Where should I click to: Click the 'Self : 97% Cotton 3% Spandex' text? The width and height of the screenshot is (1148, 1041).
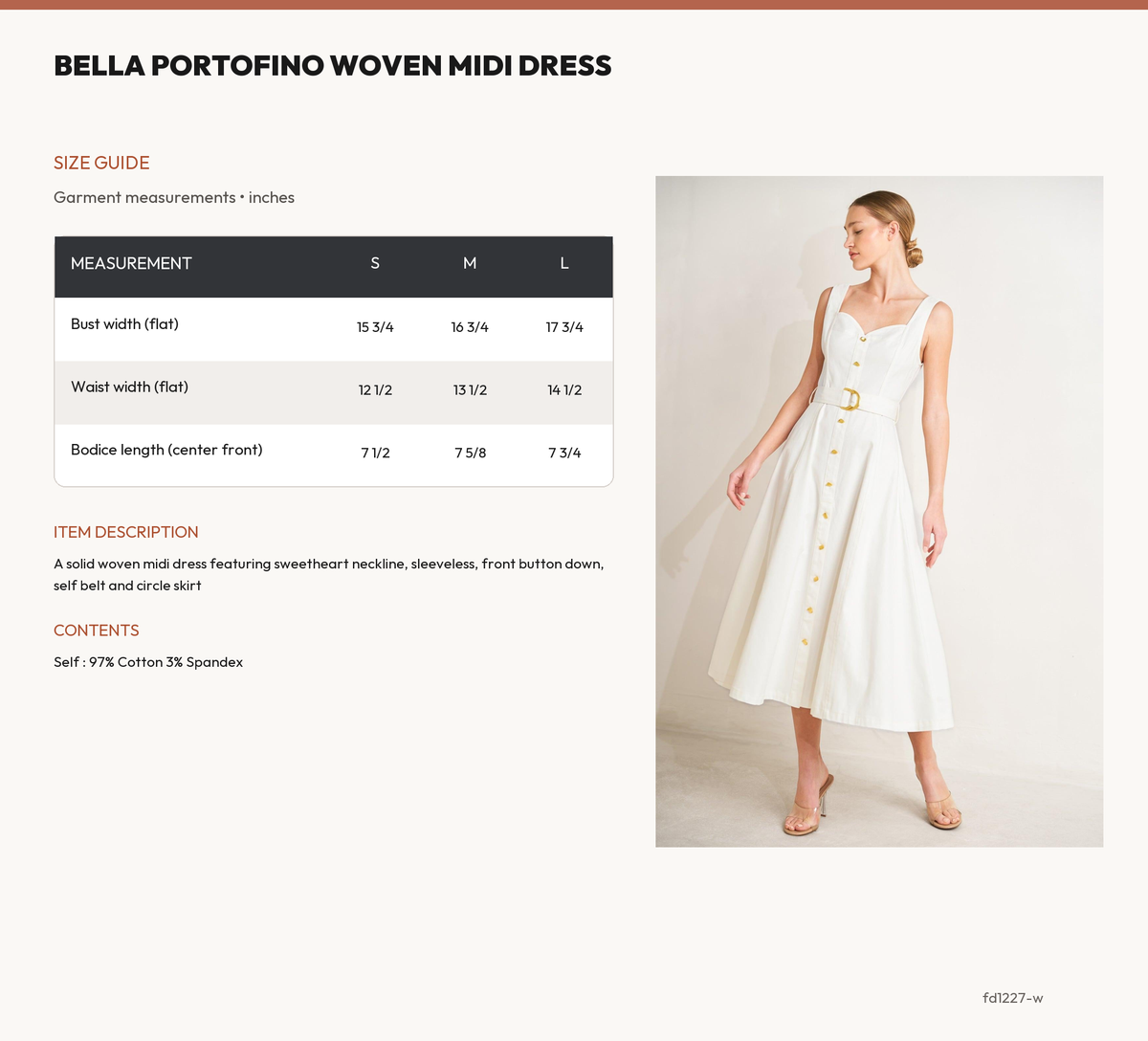[148, 662]
